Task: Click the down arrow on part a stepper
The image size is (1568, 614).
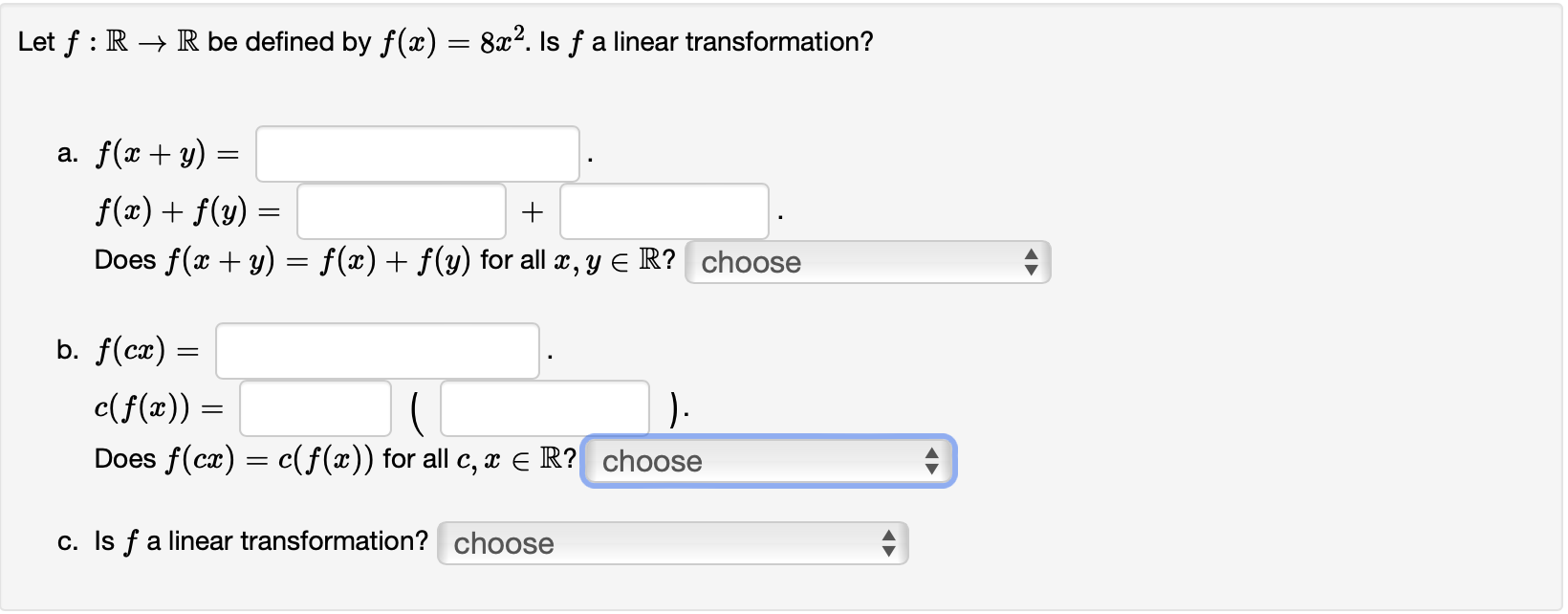Action: [x=1031, y=268]
